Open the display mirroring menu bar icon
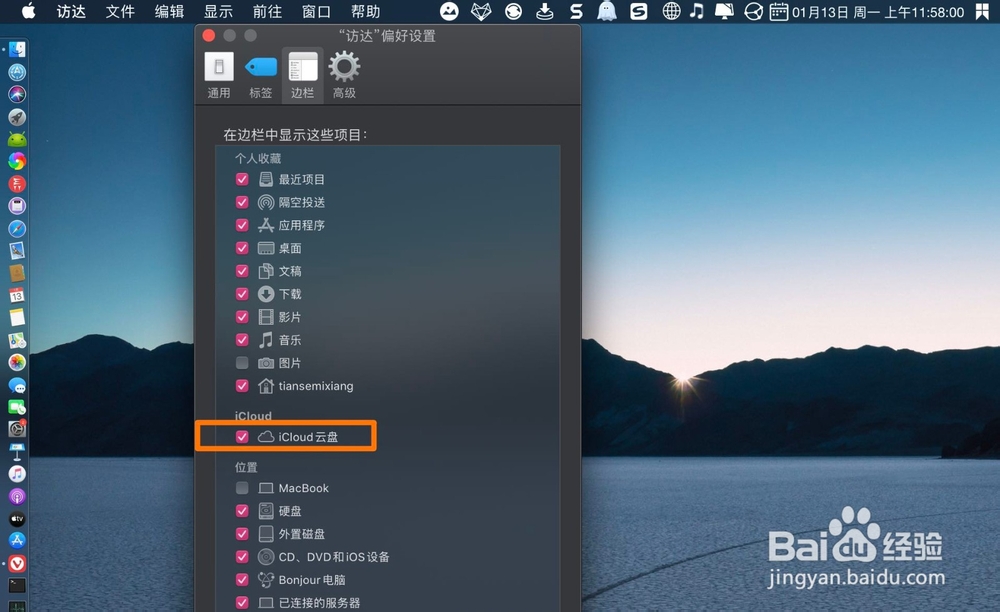Image resolution: width=1000 pixels, height=612 pixels. 724,11
